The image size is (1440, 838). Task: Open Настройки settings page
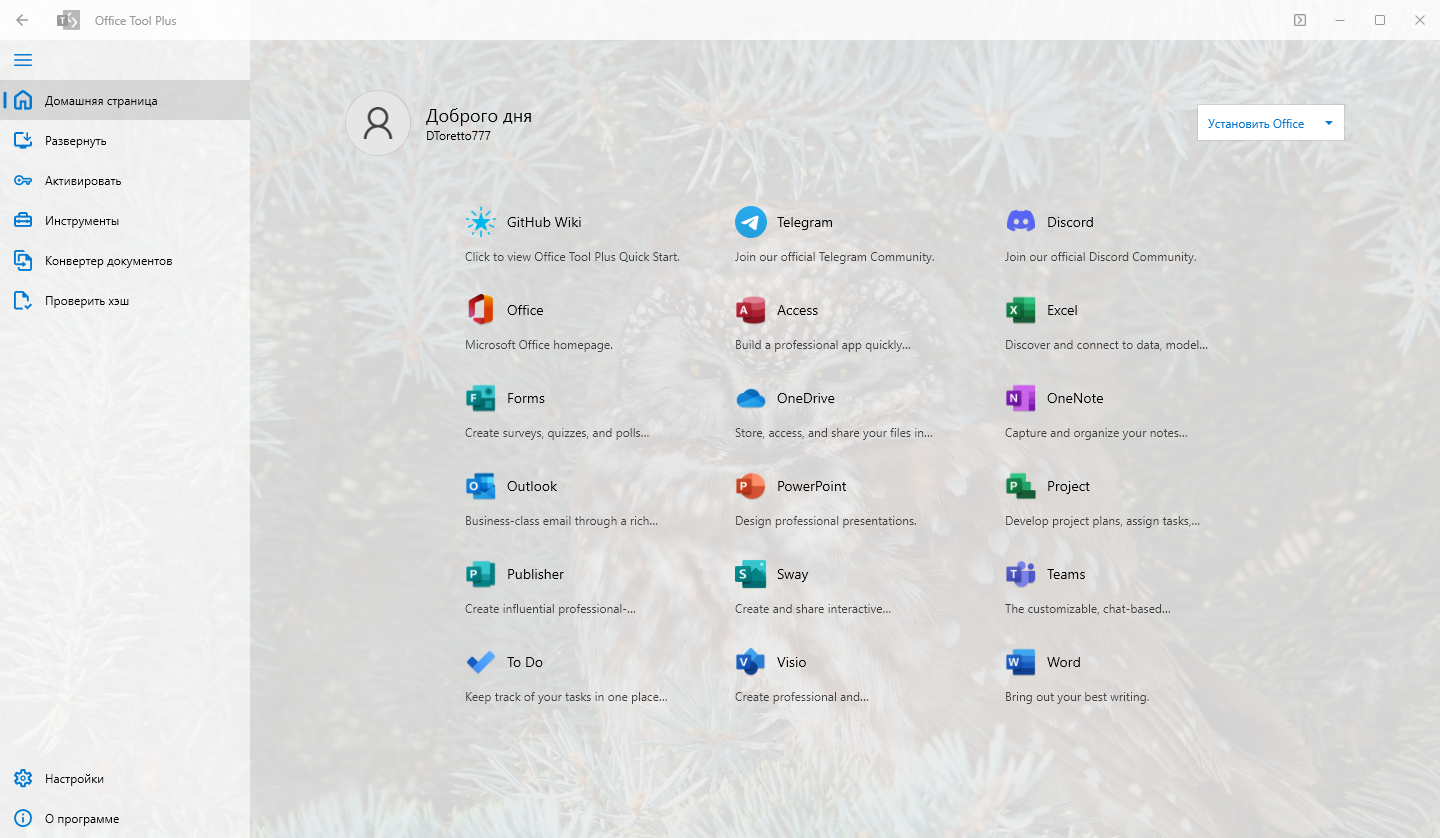click(125, 778)
